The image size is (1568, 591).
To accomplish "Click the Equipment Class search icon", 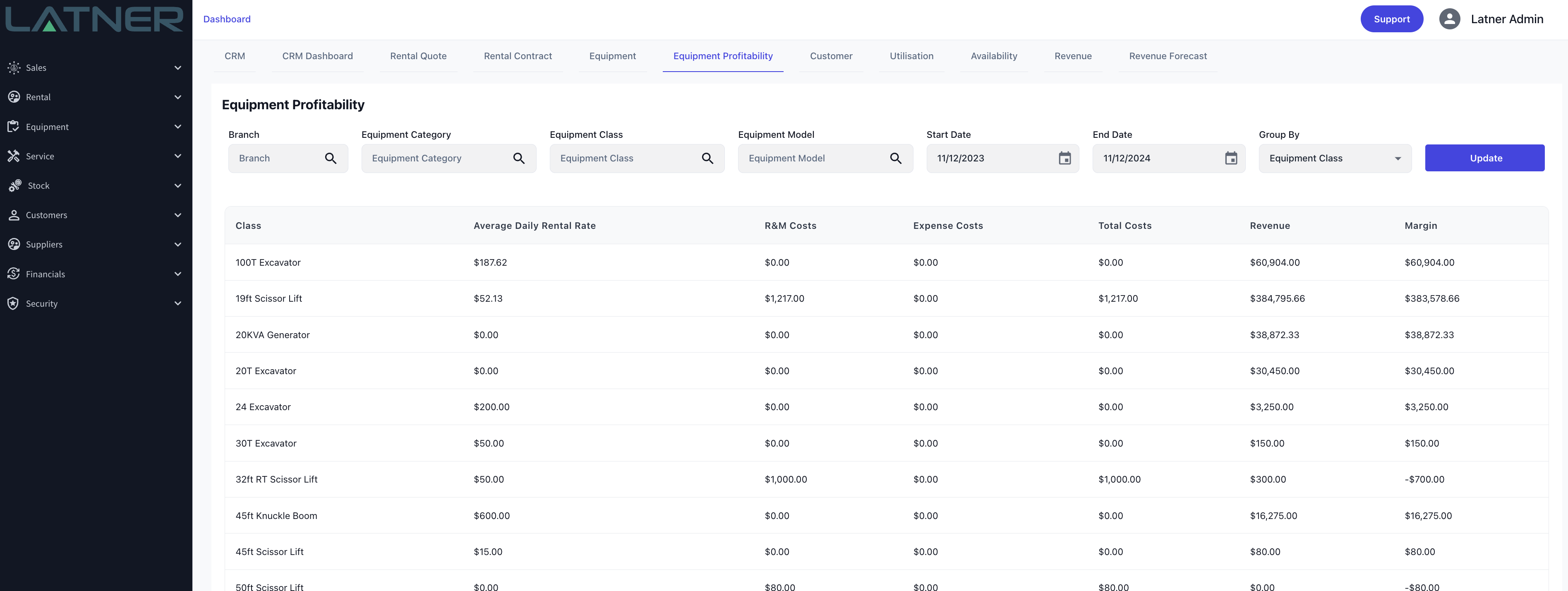I will coord(707,158).
